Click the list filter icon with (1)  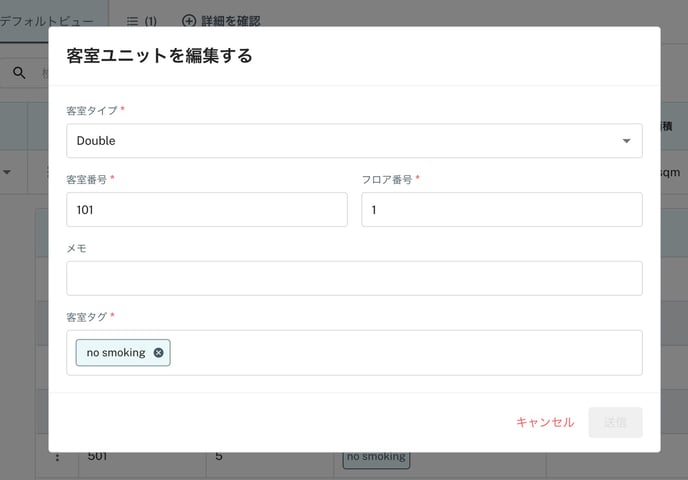pos(132,20)
